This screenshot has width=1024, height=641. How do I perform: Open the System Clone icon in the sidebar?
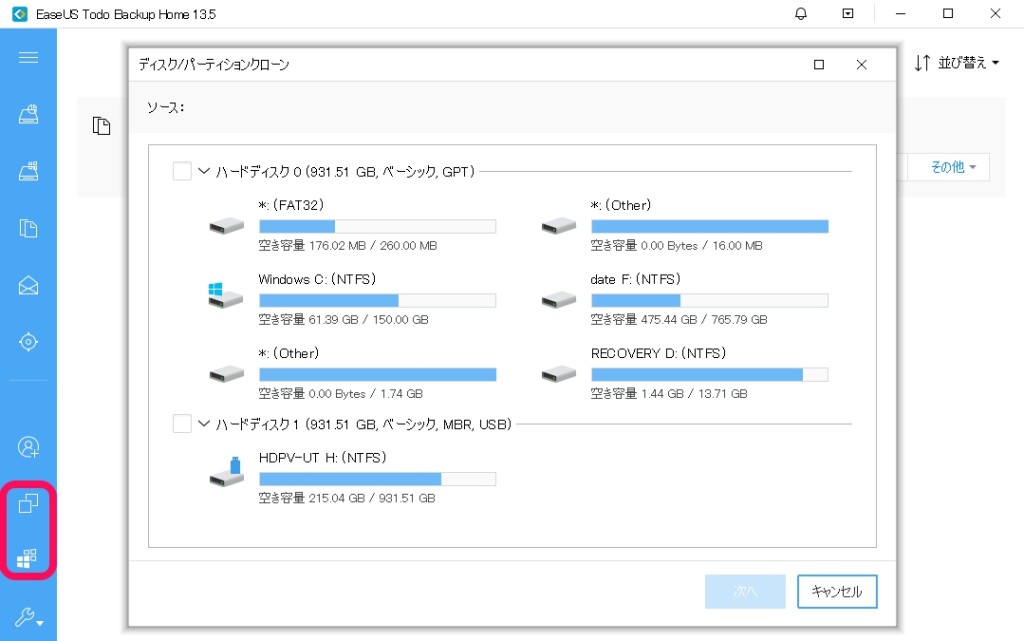pos(27,558)
